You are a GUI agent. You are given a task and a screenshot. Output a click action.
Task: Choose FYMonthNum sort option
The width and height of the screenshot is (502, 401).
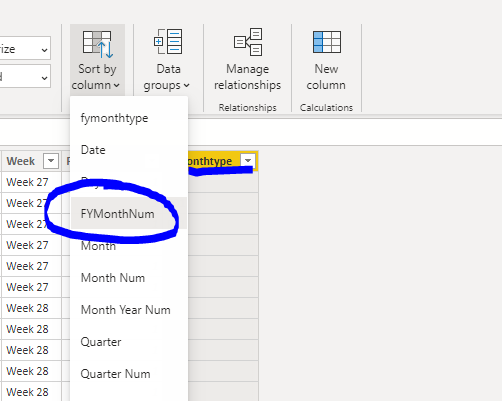(129, 214)
